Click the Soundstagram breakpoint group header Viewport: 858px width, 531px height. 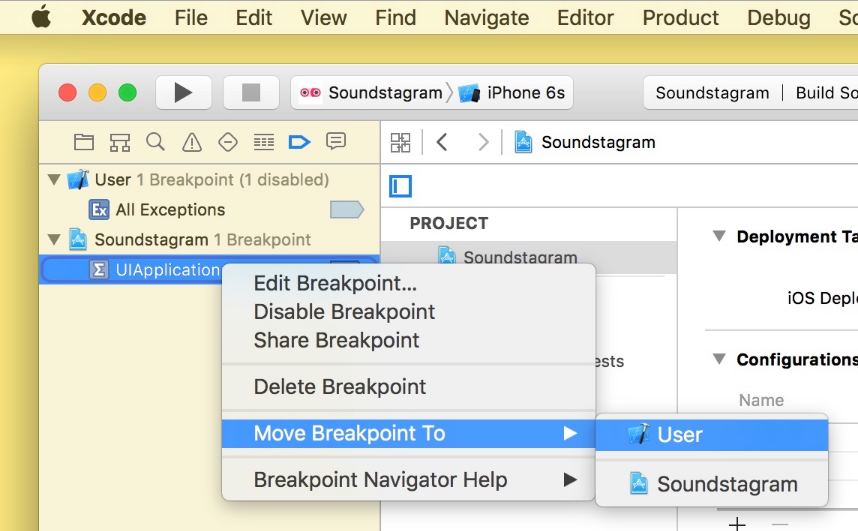pos(210,240)
